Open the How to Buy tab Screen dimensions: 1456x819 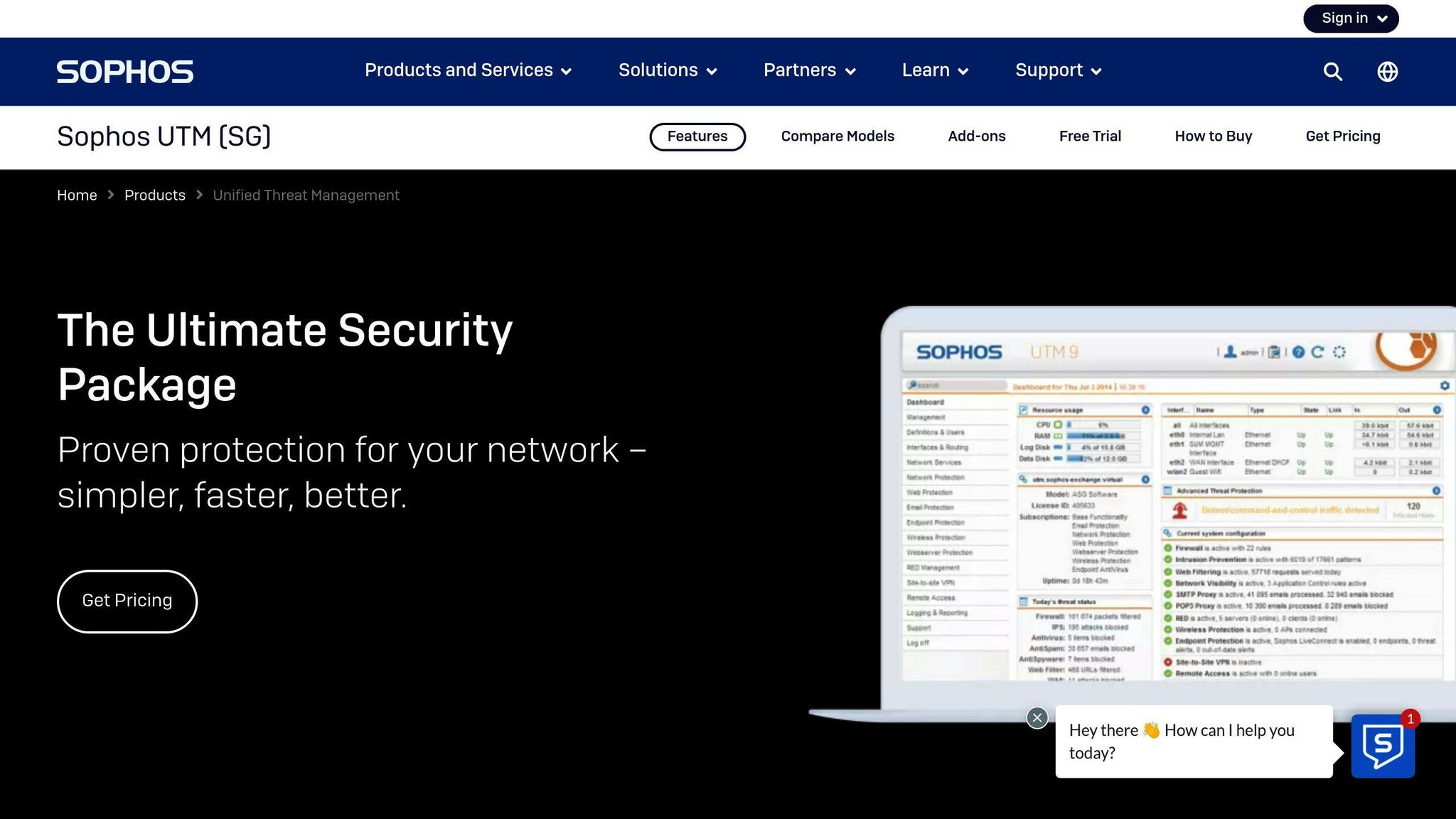coord(1213,136)
